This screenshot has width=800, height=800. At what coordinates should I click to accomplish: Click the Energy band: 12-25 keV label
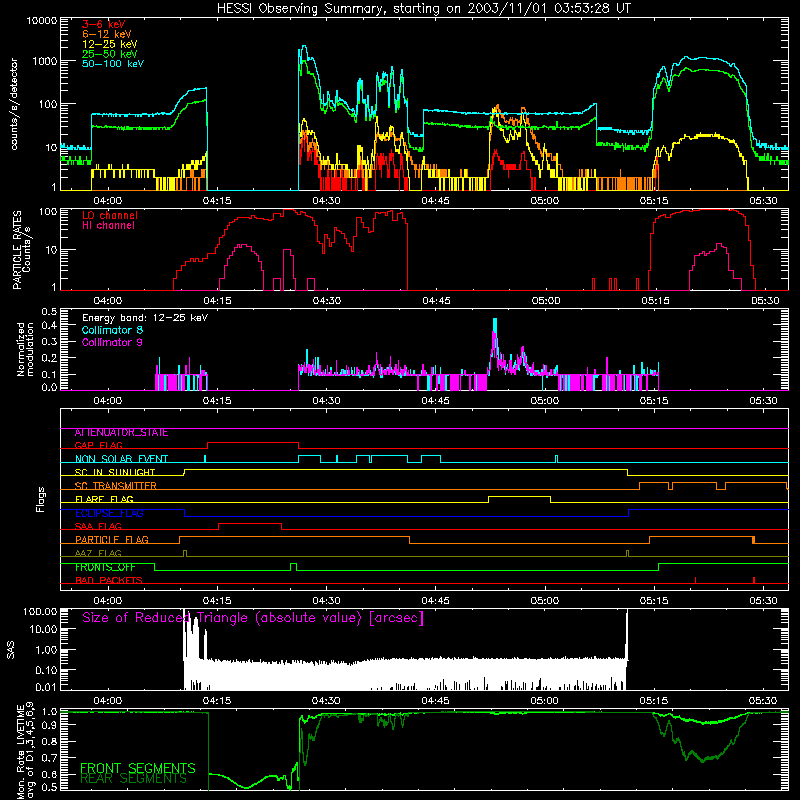click(145, 318)
